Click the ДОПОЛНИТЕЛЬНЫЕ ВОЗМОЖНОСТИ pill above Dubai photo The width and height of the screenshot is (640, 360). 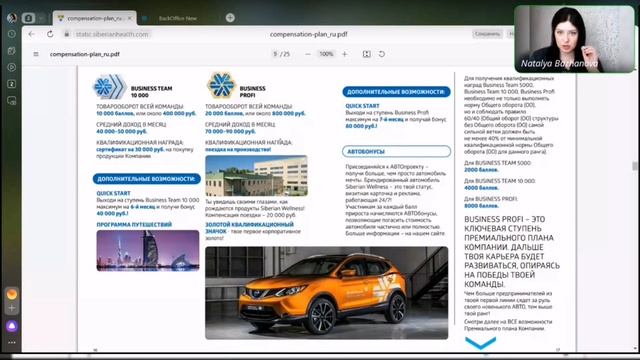(x=147, y=179)
